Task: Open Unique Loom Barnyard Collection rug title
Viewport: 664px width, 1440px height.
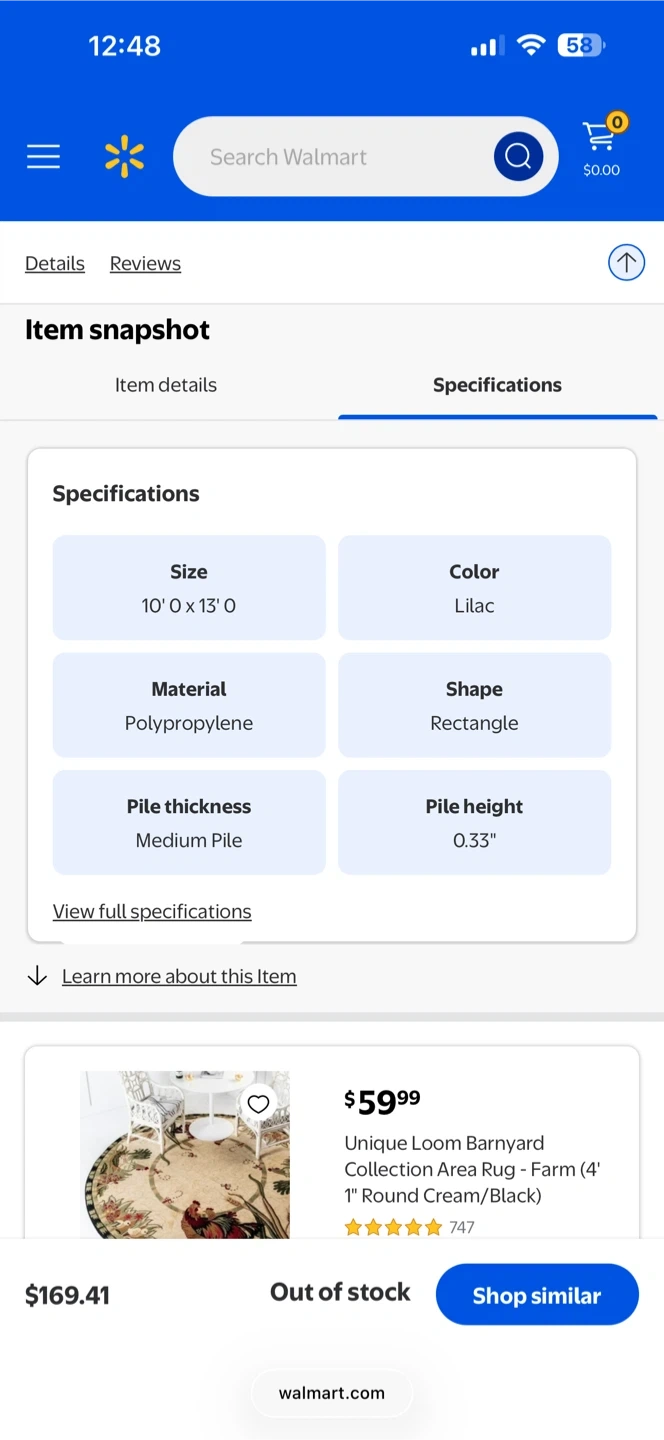Action: [x=472, y=1169]
